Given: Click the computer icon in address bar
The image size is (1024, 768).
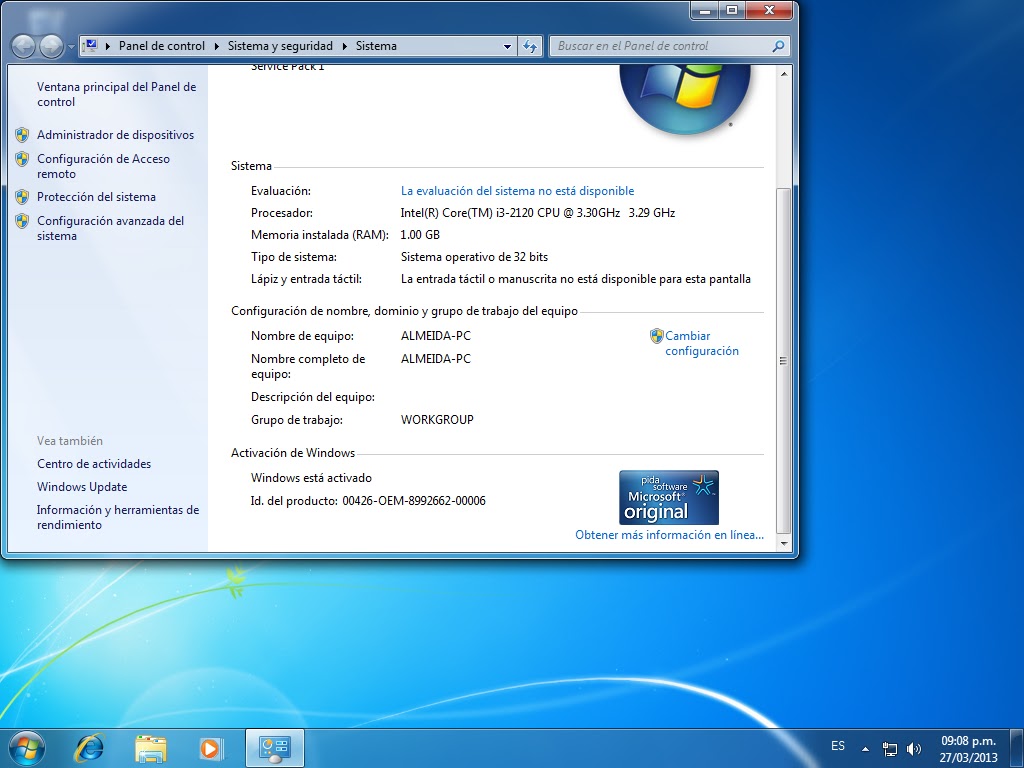Looking at the screenshot, I should tap(91, 46).
